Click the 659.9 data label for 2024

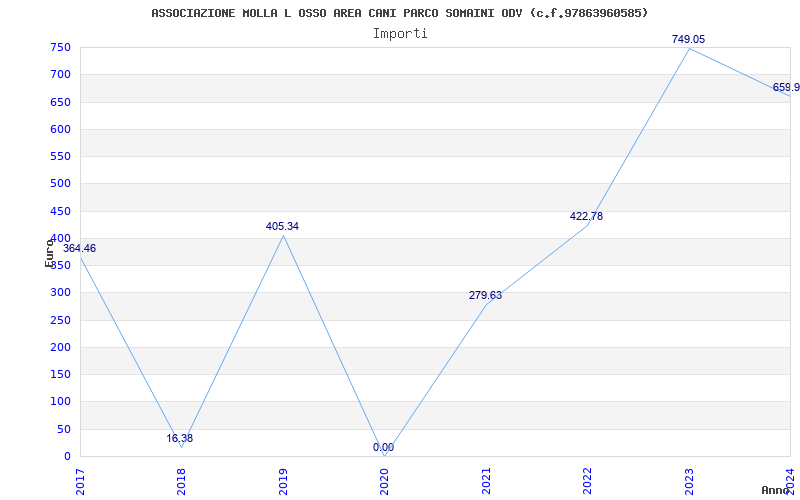pyautogui.click(x=786, y=87)
